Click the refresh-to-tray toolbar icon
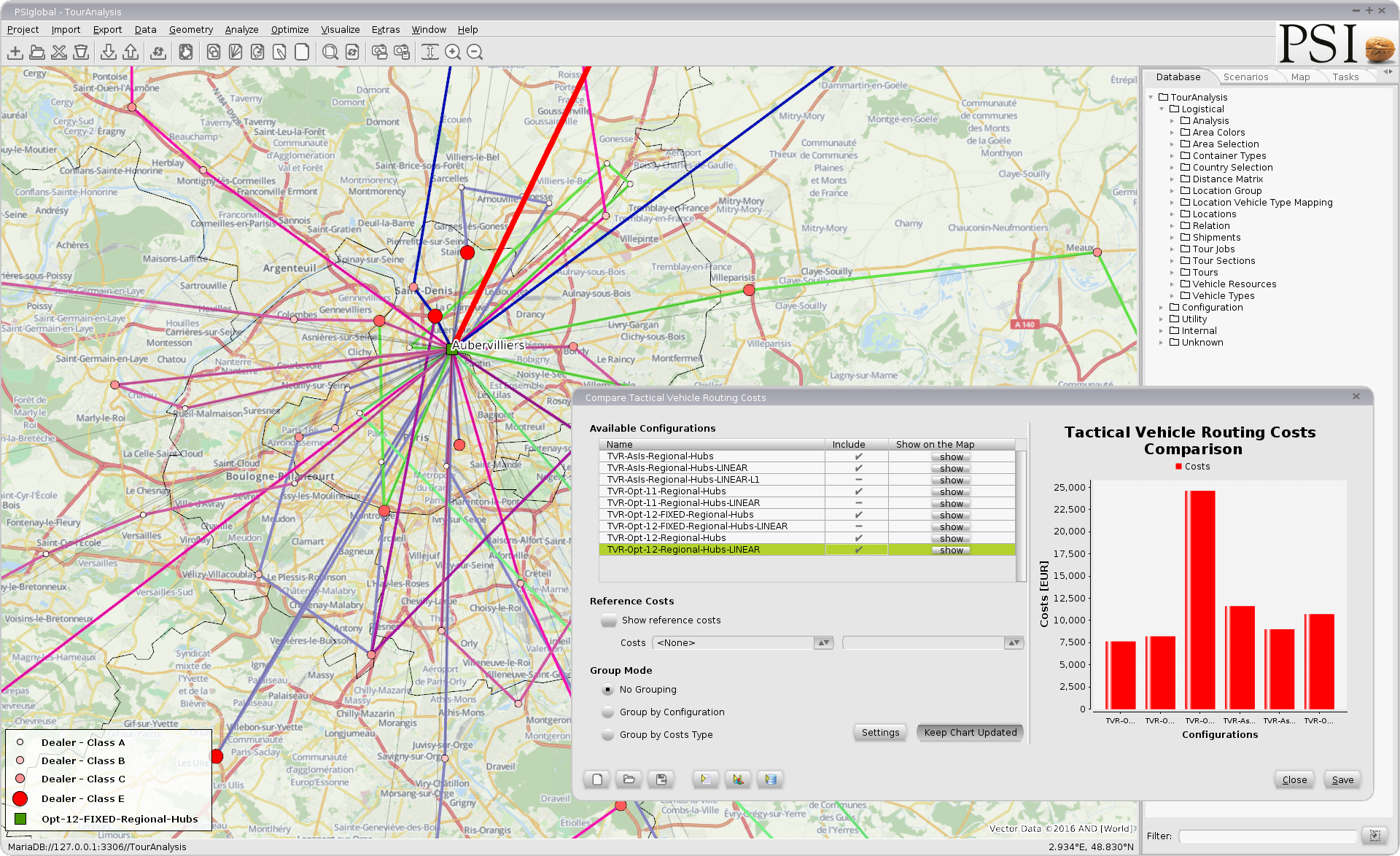The width and height of the screenshot is (1400, 856). tap(157, 52)
